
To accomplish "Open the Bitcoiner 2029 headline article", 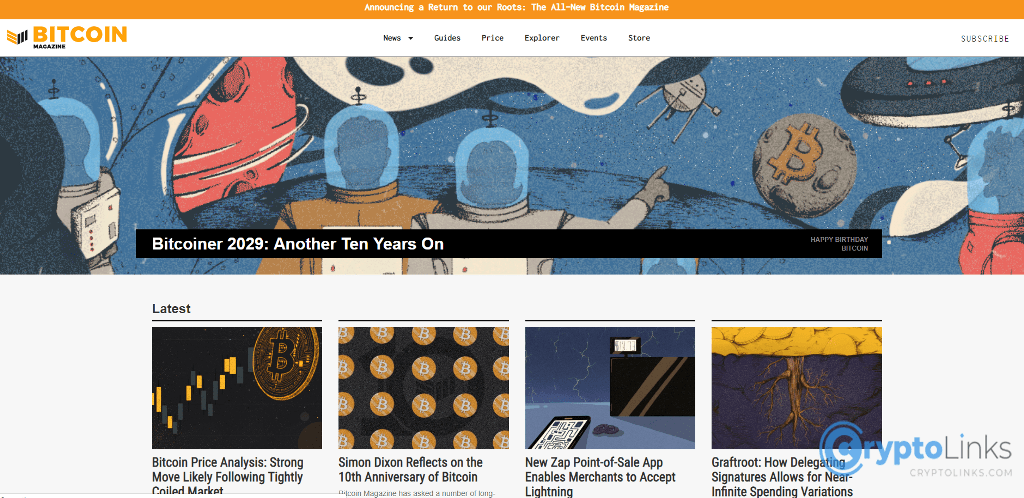I will click(298, 244).
